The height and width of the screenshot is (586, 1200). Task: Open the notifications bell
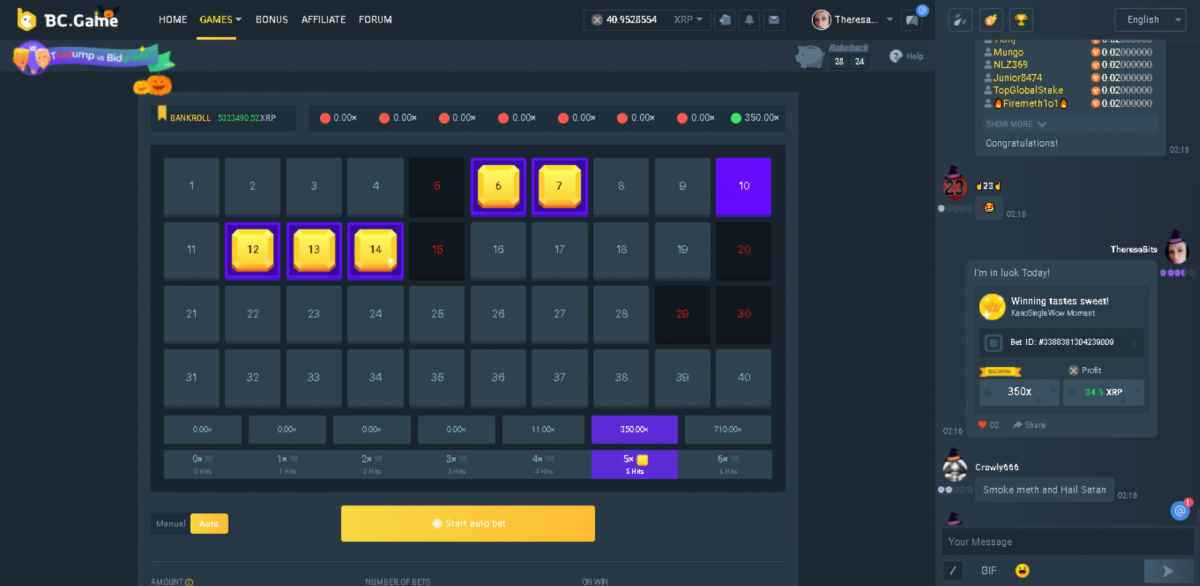(x=748, y=19)
